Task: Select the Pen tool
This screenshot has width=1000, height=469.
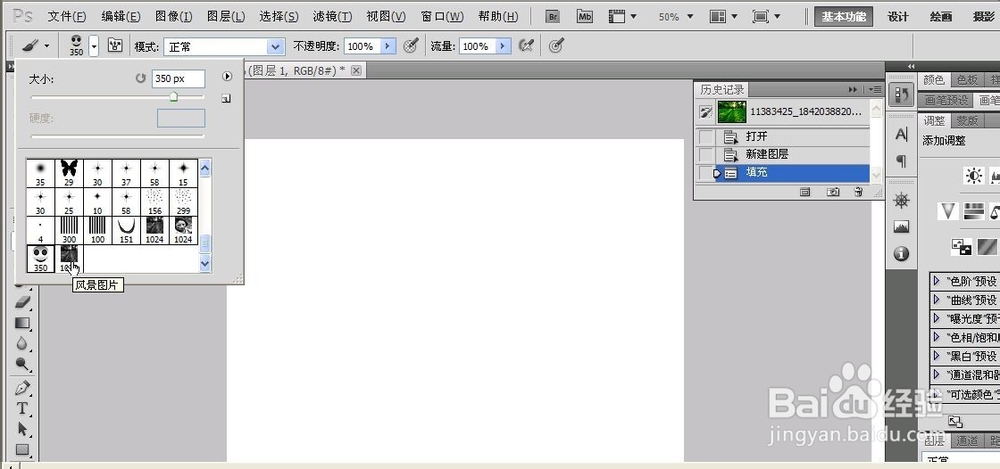Action: (x=22, y=388)
